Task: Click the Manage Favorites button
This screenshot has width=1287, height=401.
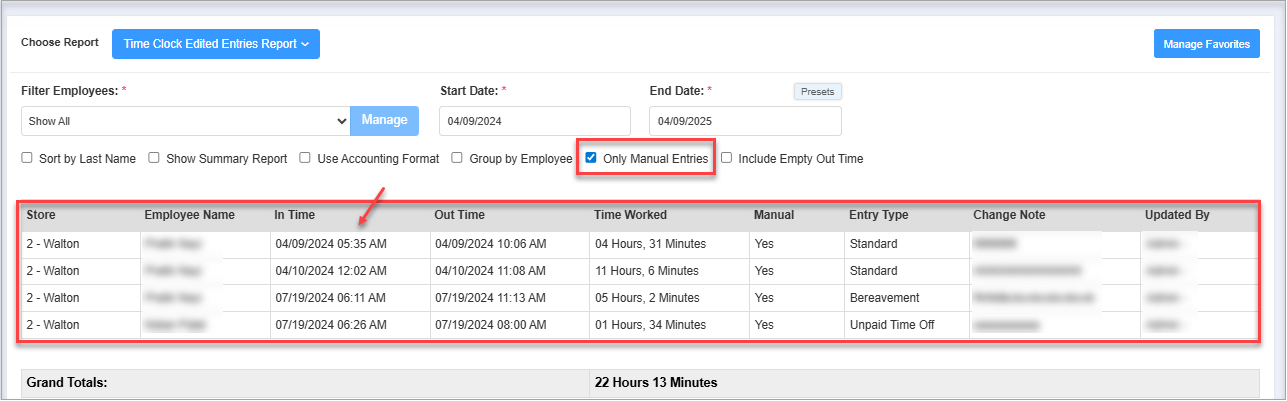Action: click(1206, 44)
